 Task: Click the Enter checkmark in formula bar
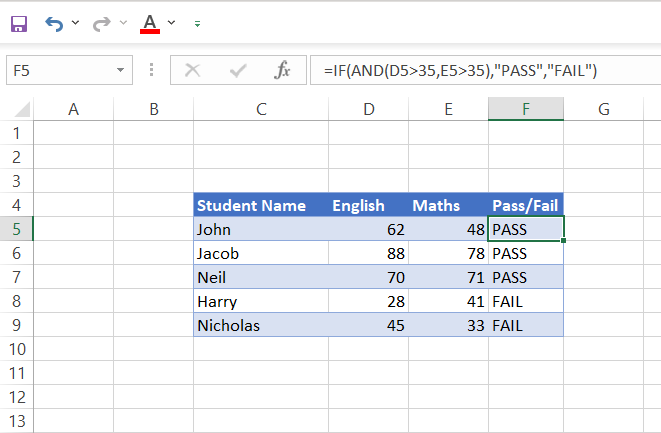(238, 70)
